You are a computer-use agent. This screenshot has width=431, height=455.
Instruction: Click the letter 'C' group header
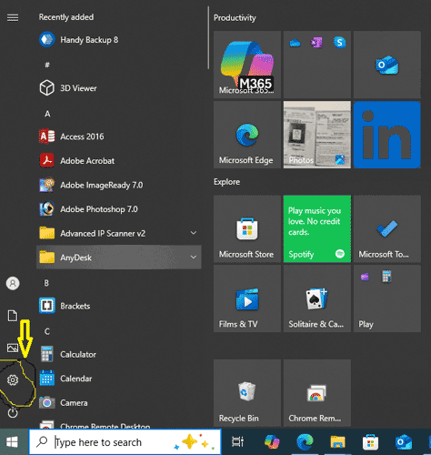(47, 331)
